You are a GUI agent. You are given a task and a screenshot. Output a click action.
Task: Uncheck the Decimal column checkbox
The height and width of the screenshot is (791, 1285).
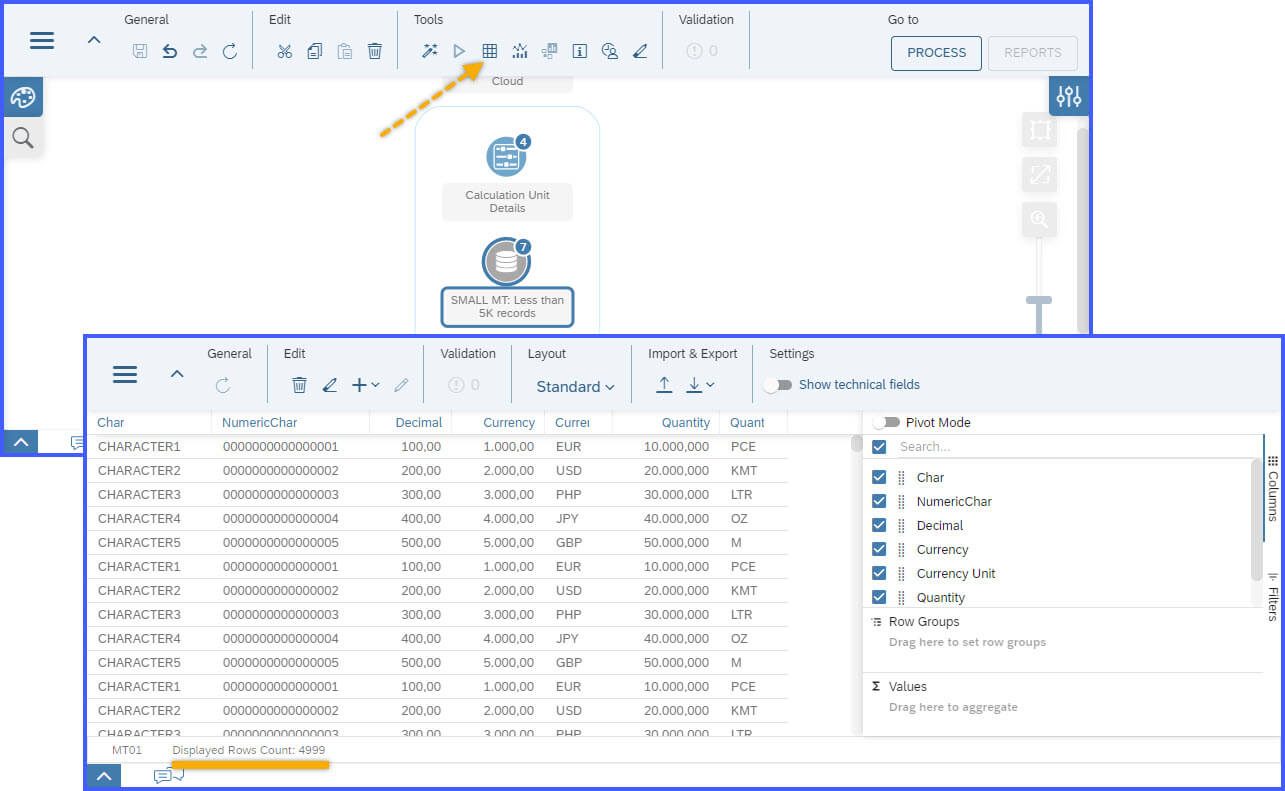[878, 525]
